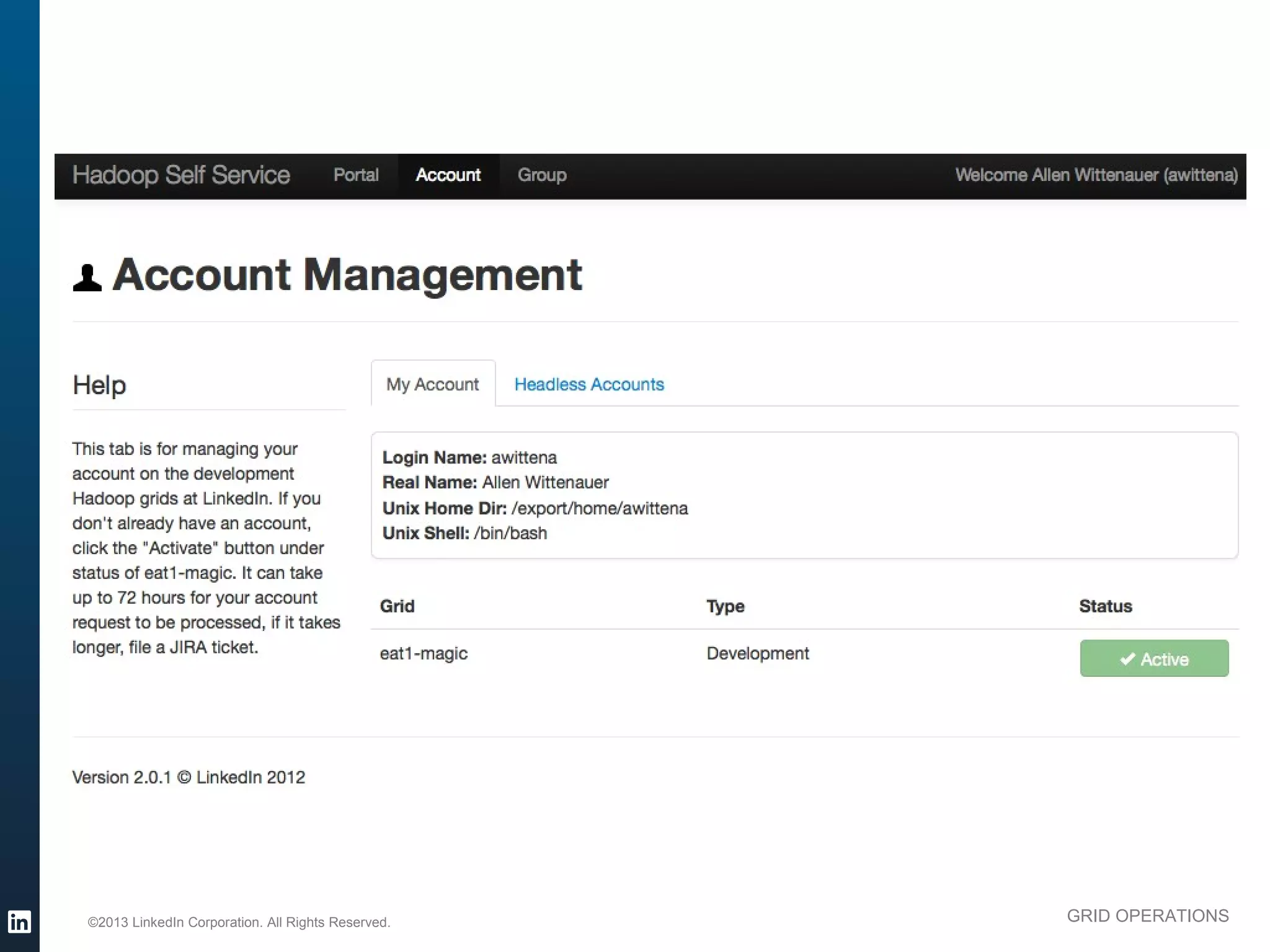Select the Account item in the navbar
Viewport: 1270px width, 952px height.
coord(448,176)
